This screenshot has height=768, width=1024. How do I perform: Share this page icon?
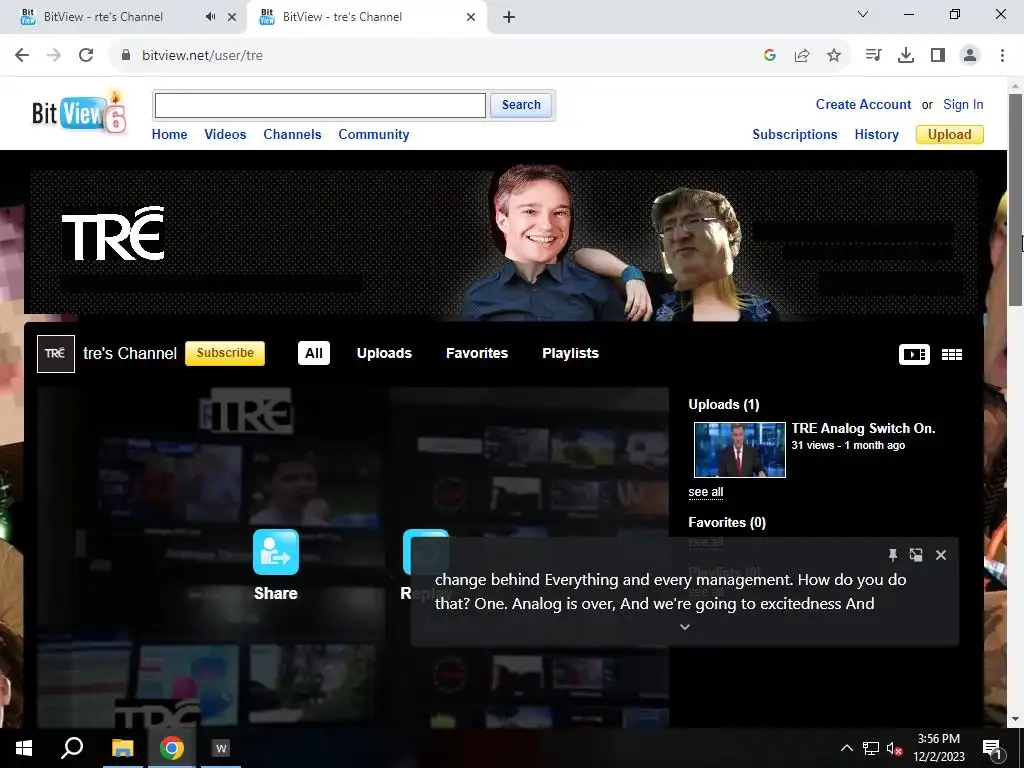(x=802, y=55)
